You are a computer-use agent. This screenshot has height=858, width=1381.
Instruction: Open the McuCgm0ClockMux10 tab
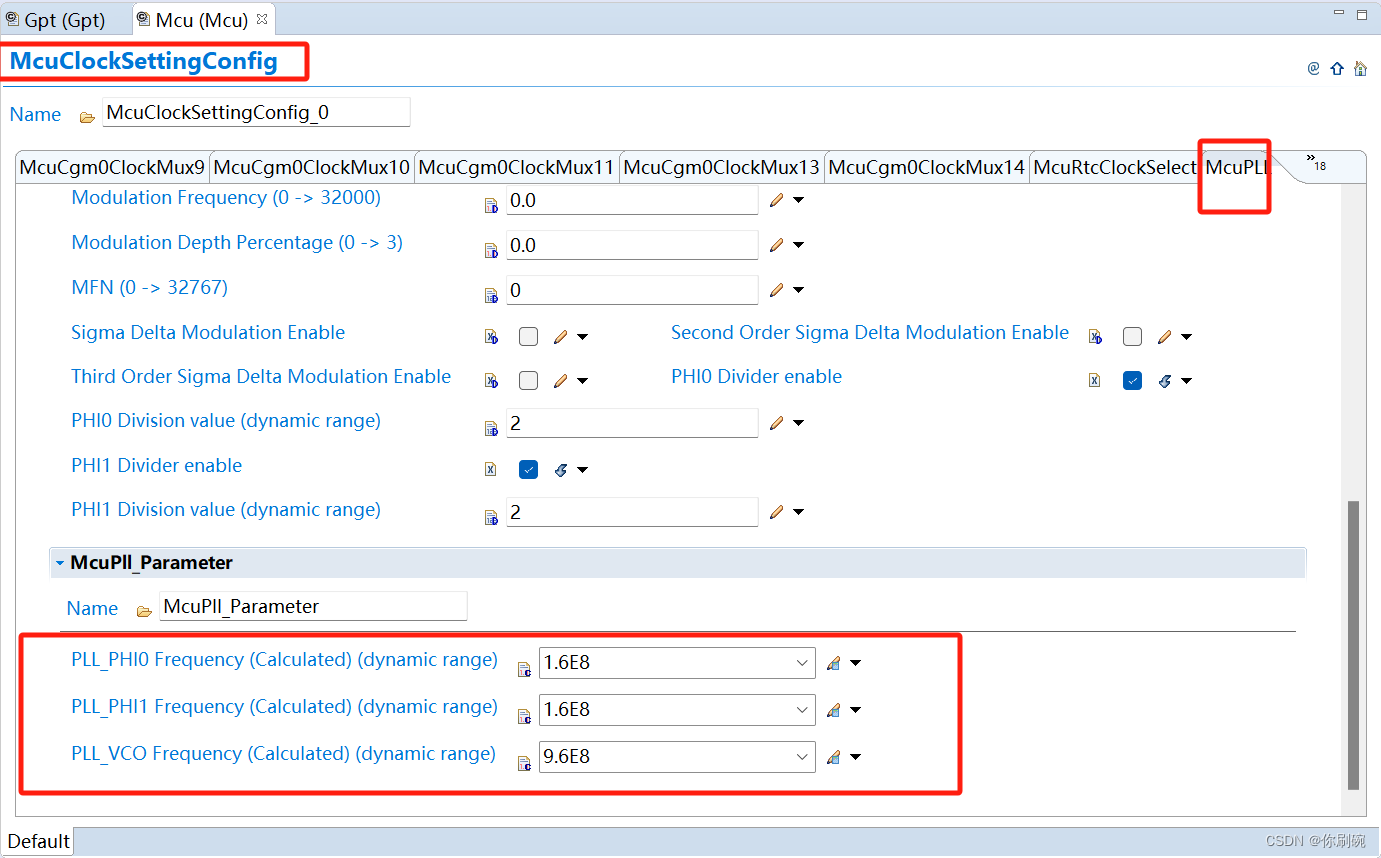point(312,167)
